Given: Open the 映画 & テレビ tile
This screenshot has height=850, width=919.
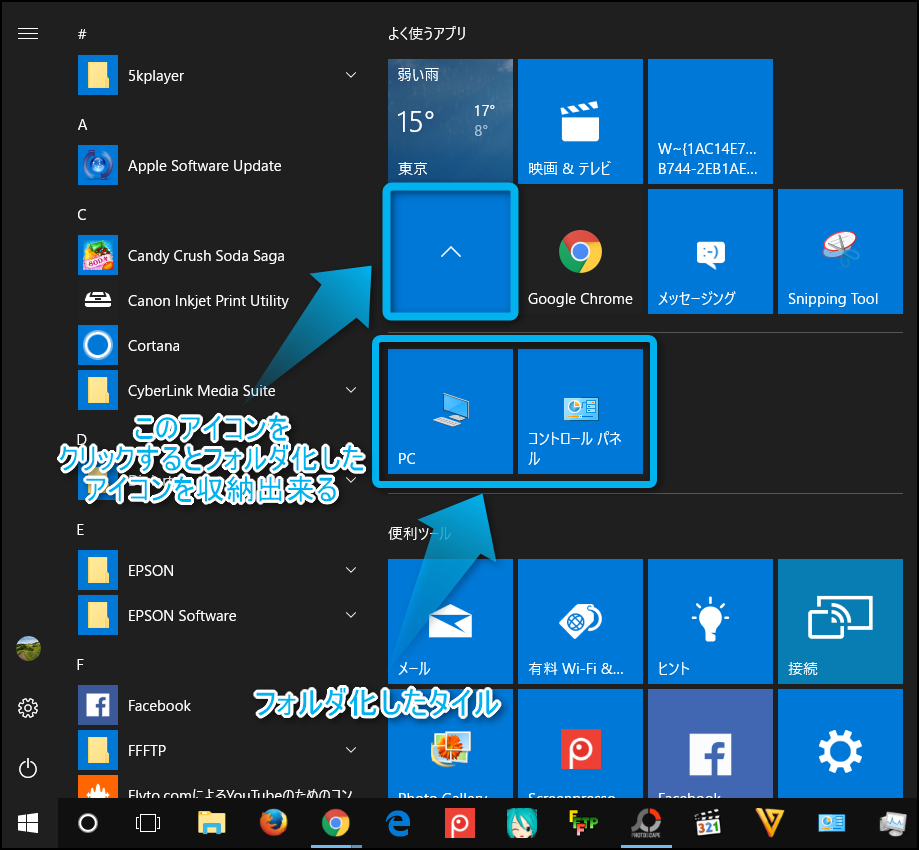Looking at the screenshot, I should [580, 121].
